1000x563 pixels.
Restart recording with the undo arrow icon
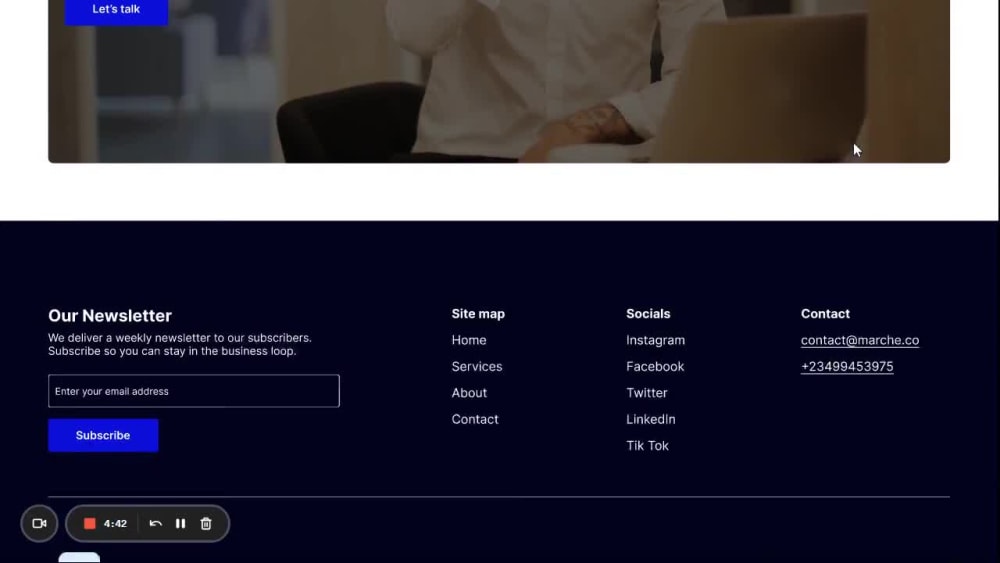(x=156, y=523)
